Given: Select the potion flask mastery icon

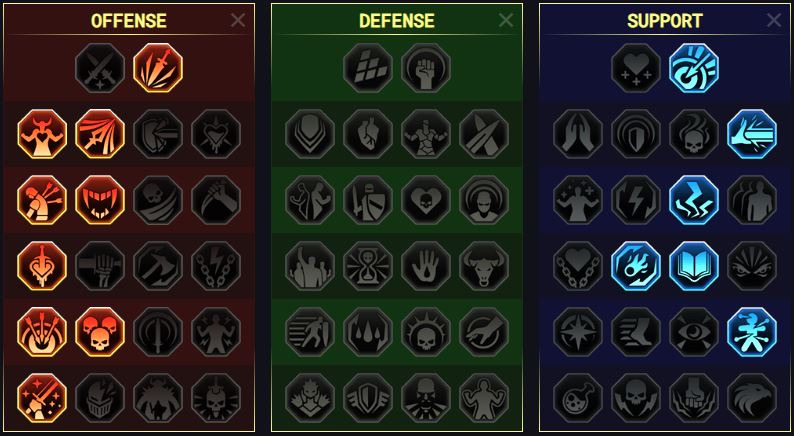Looking at the screenshot, I should click(x=578, y=398).
